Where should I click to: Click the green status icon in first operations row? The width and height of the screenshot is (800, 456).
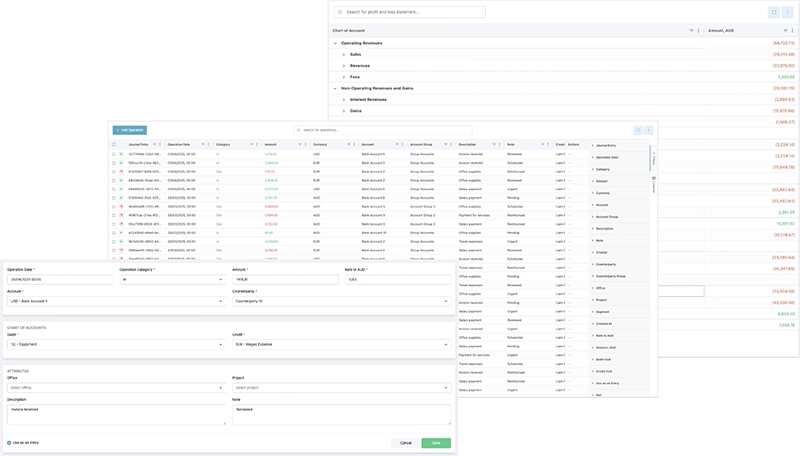coord(121,154)
